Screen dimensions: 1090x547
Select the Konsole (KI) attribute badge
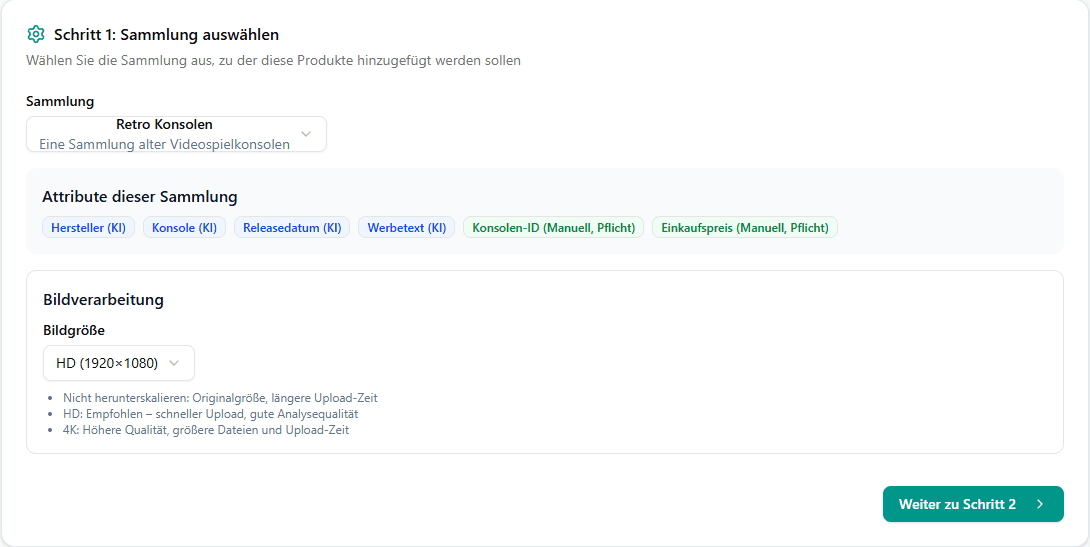pos(184,228)
